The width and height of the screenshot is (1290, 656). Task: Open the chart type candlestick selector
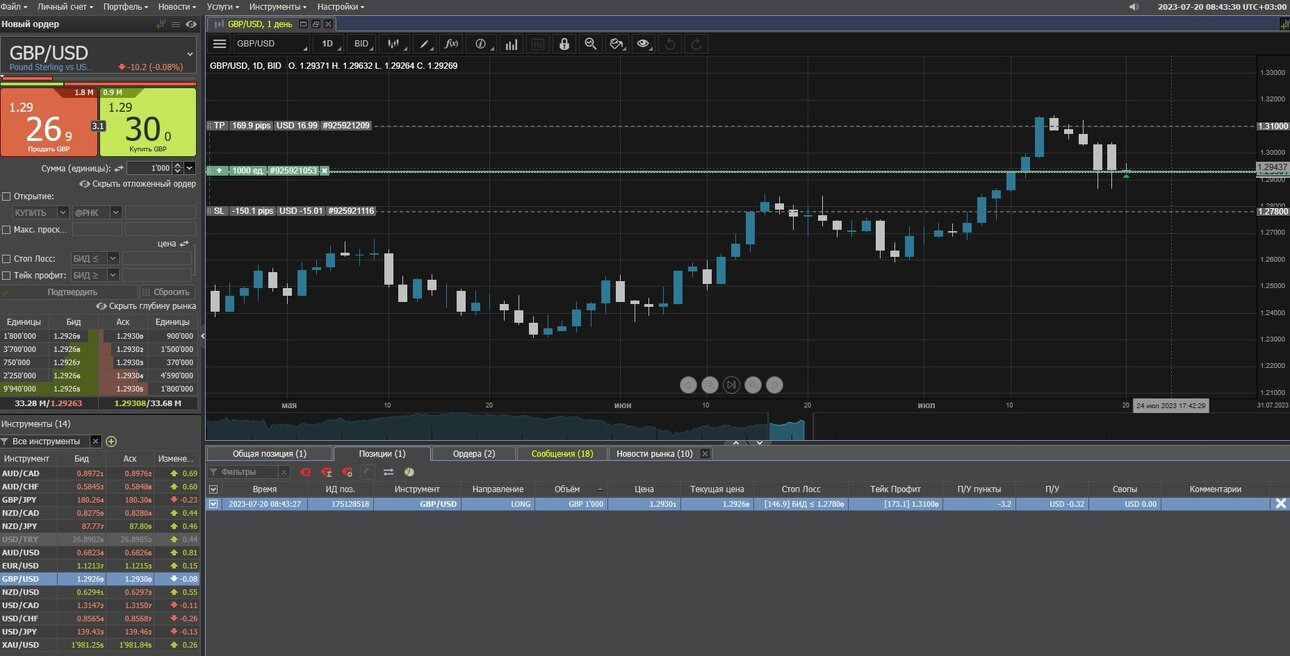tap(395, 44)
